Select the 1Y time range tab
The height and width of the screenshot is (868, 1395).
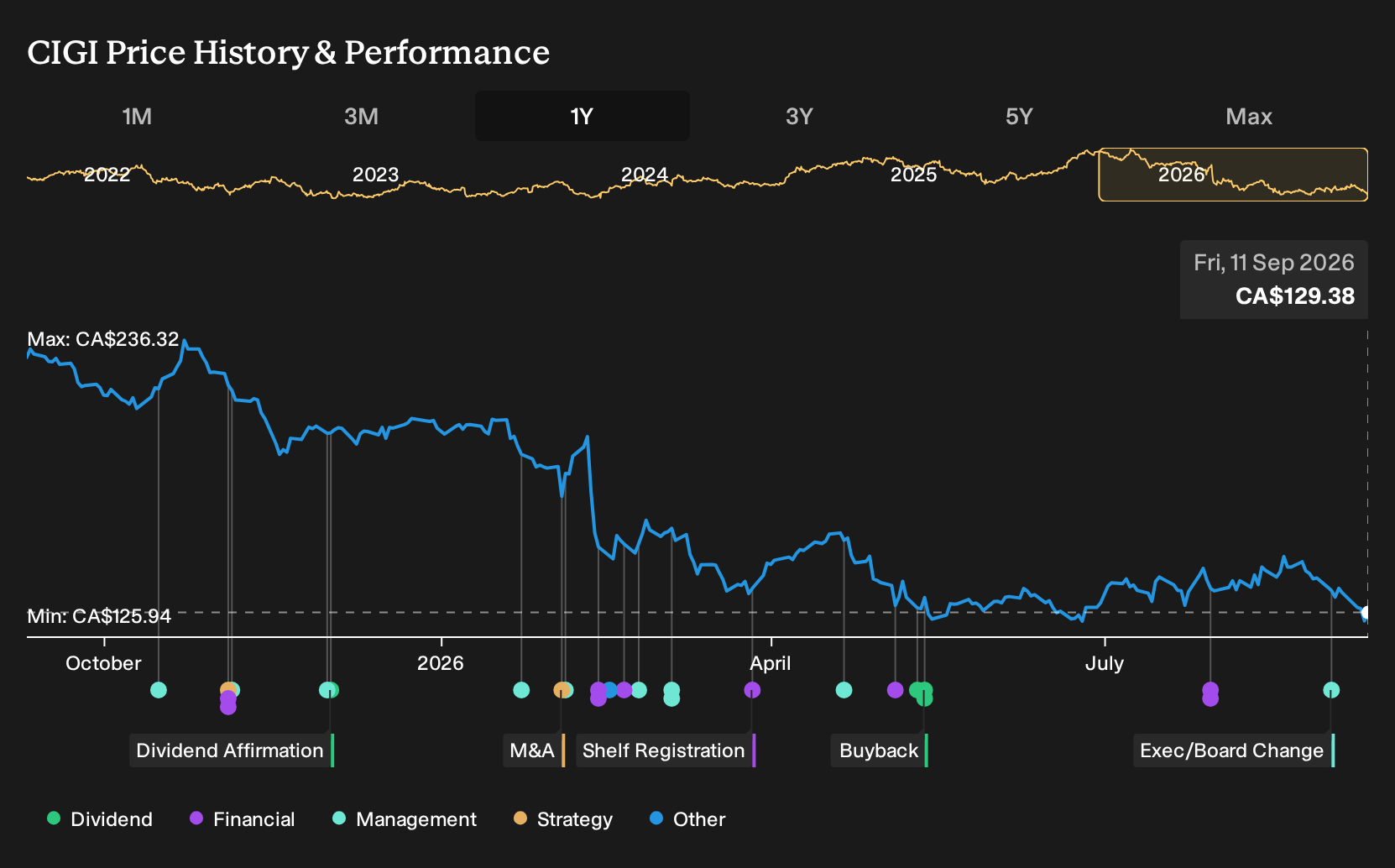point(583,116)
